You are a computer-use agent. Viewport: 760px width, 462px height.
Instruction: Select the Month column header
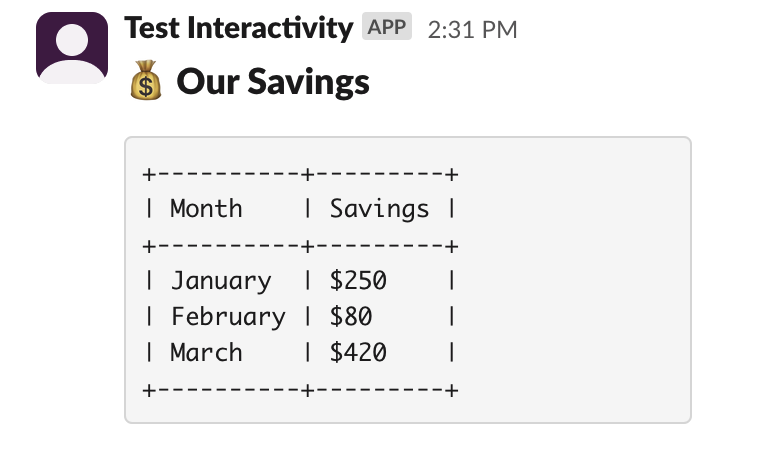pyautogui.click(x=206, y=209)
